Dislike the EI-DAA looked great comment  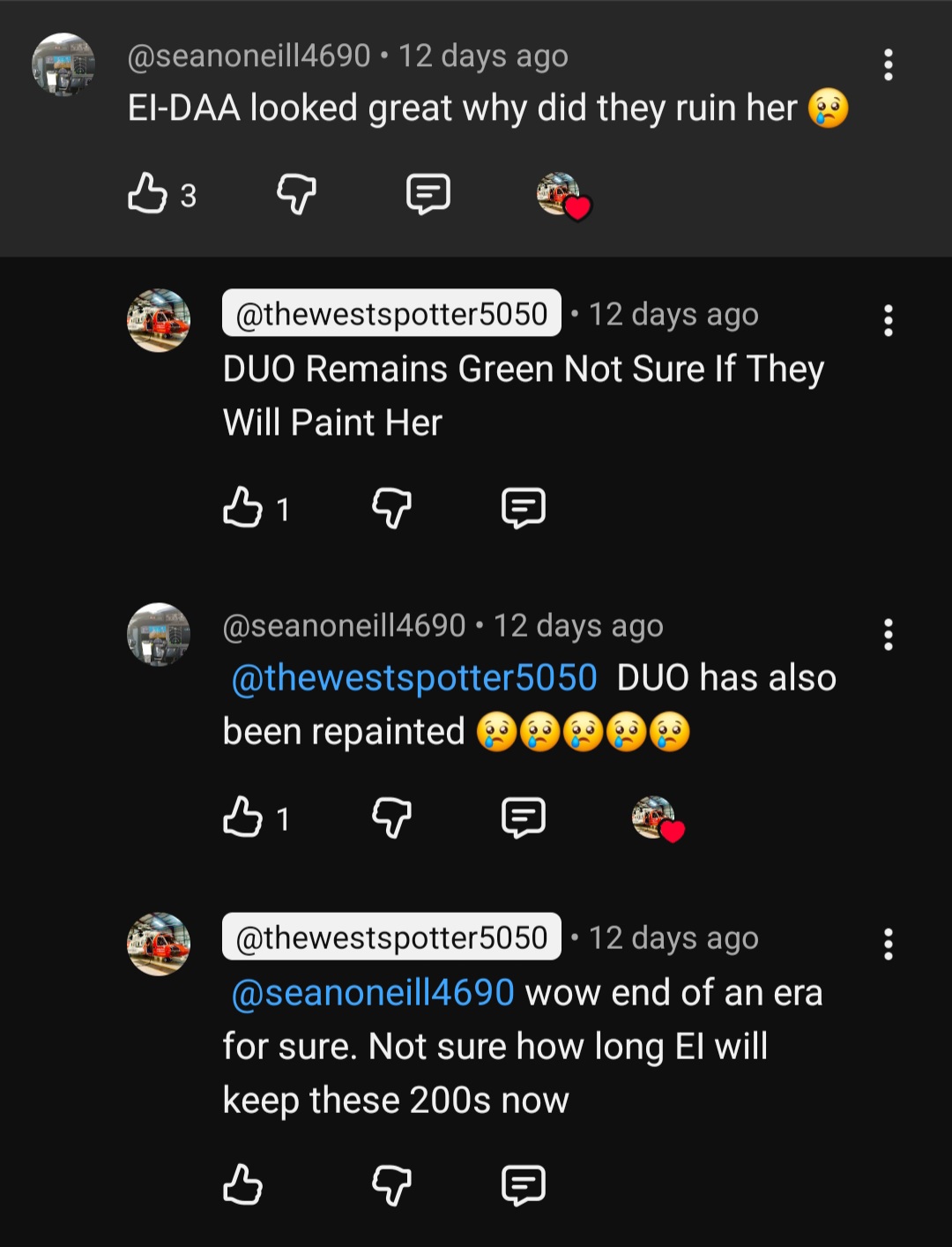(x=296, y=193)
